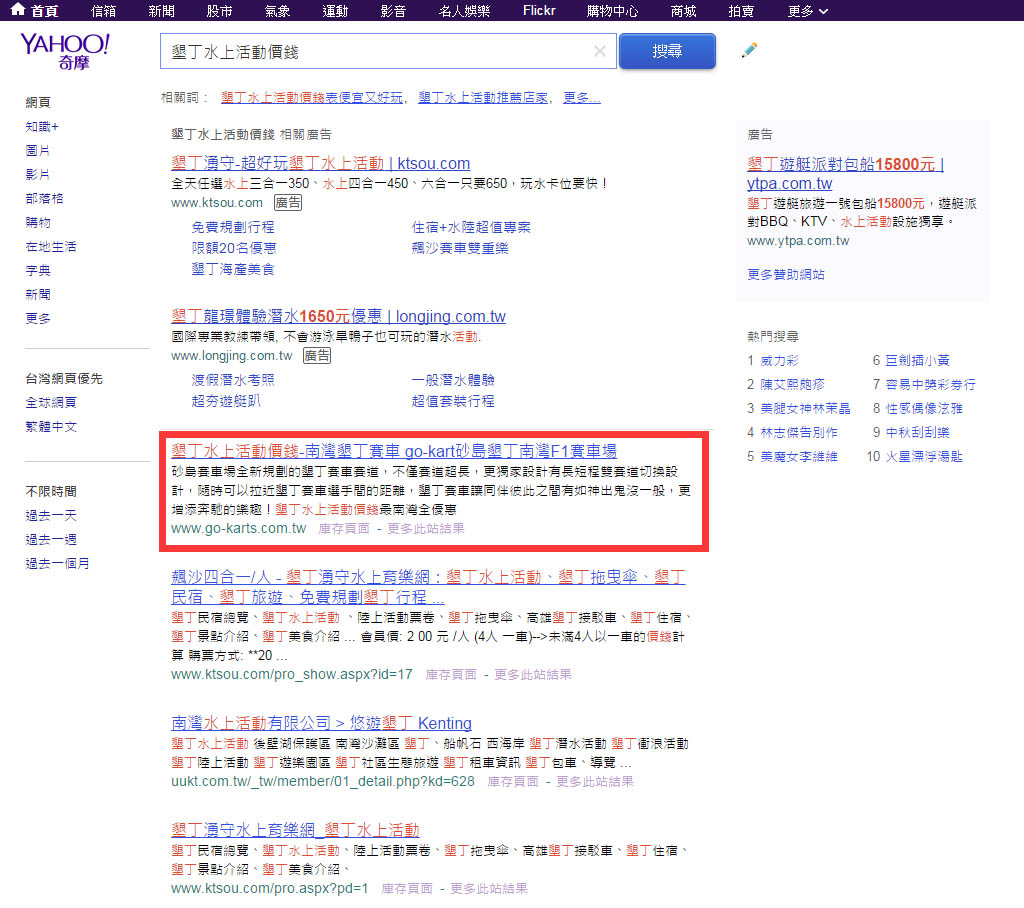Filter results to 過去一週
This screenshot has width=1024, height=908.
pos(51,540)
